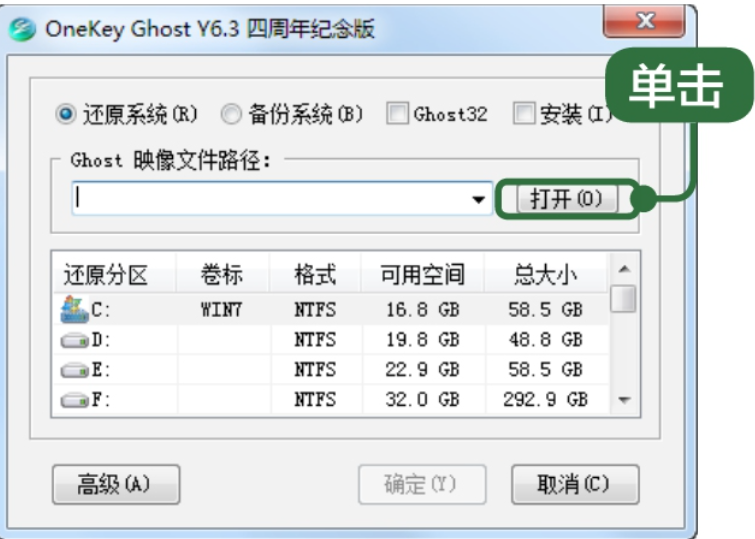Click the OneKey Ghost app icon in title bar

pyautogui.click(x=22, y=29)
